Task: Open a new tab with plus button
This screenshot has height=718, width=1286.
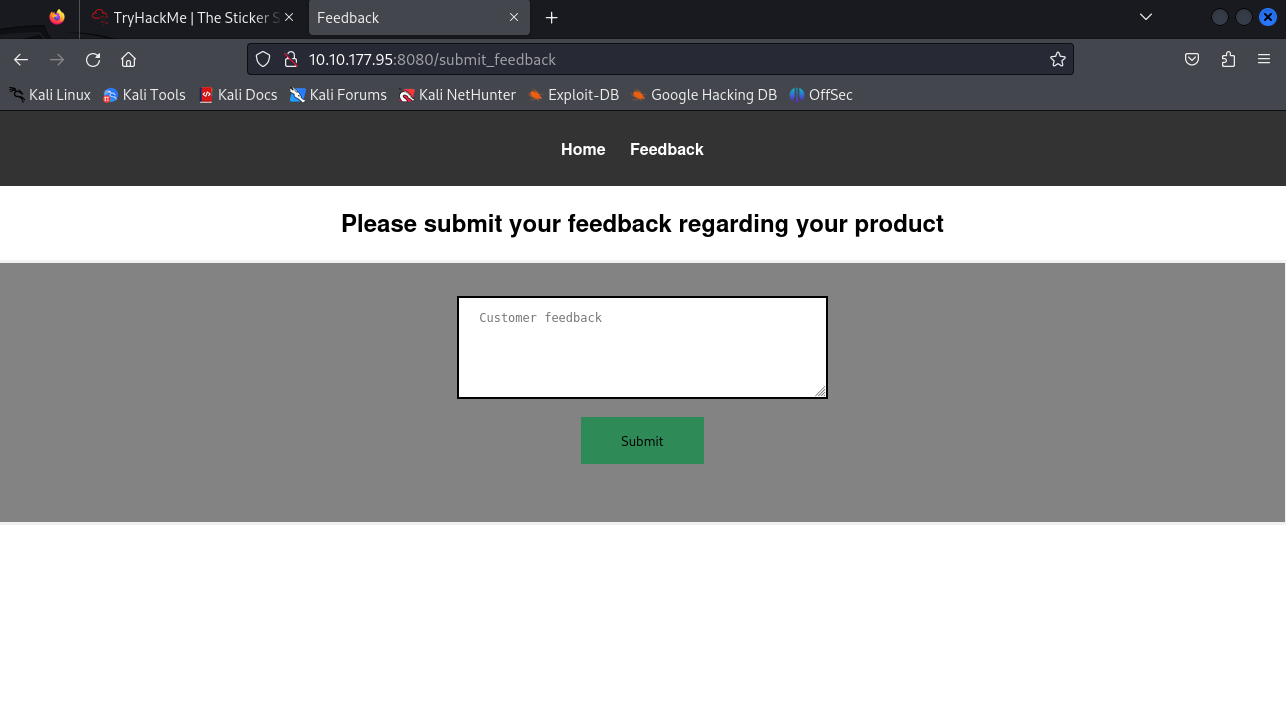Action: tap(551, 18)
